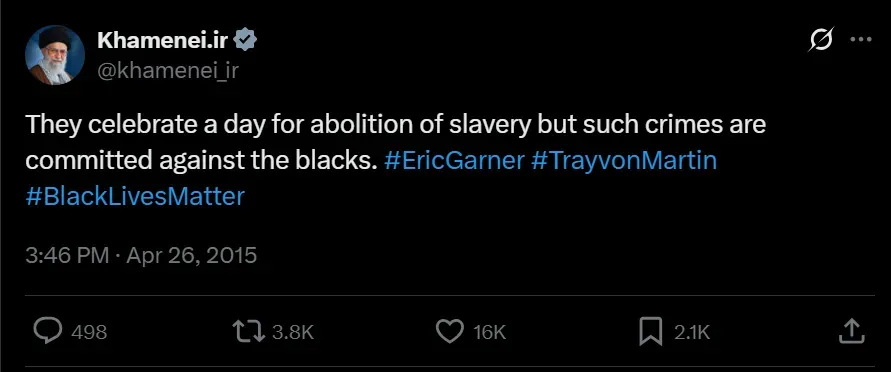Click the 16K likes count

[490, 332]
